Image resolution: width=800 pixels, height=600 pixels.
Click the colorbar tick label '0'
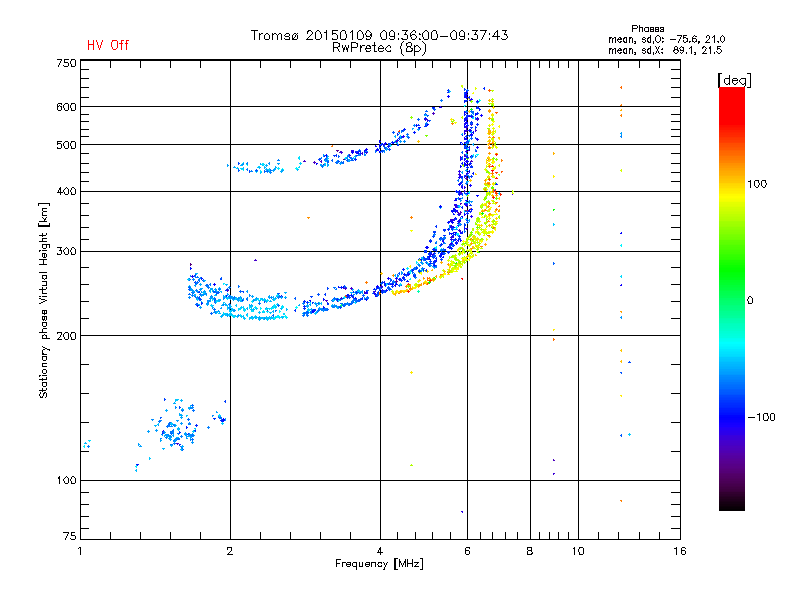click(749, 300)
